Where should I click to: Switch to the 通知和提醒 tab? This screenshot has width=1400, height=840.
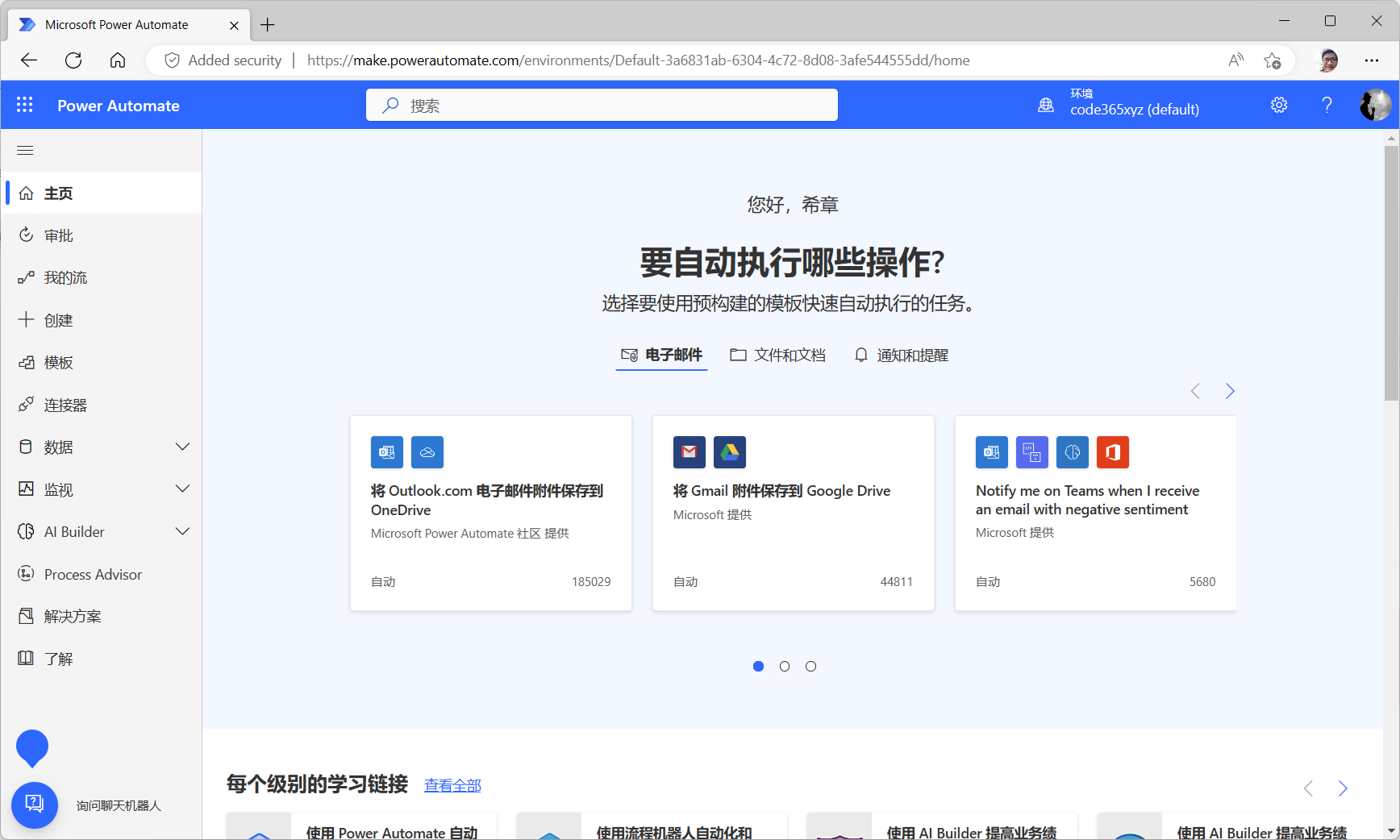pos(901,355)
